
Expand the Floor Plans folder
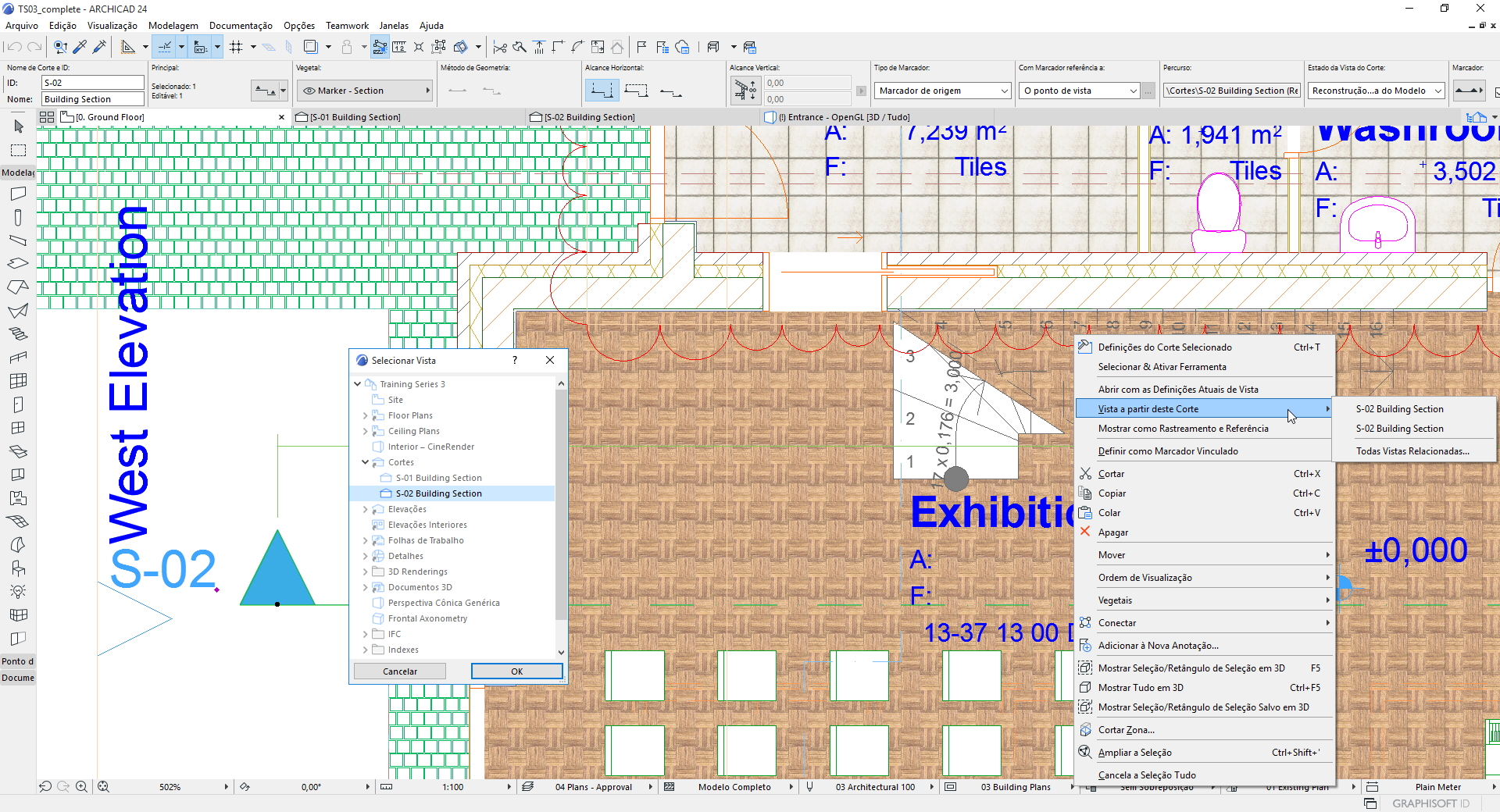[x=365, y=415]
